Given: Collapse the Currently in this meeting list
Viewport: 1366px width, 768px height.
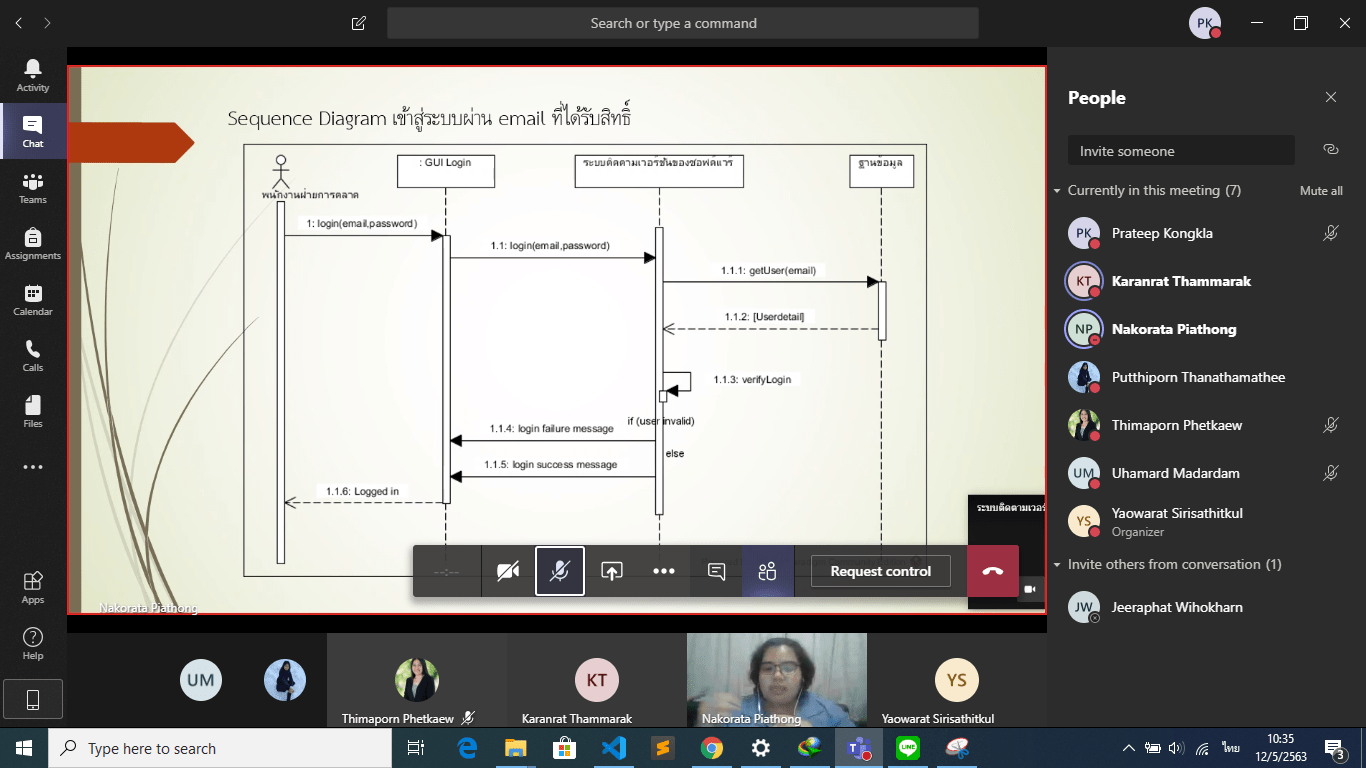Looking at the screenshot, I should 1057,191.
